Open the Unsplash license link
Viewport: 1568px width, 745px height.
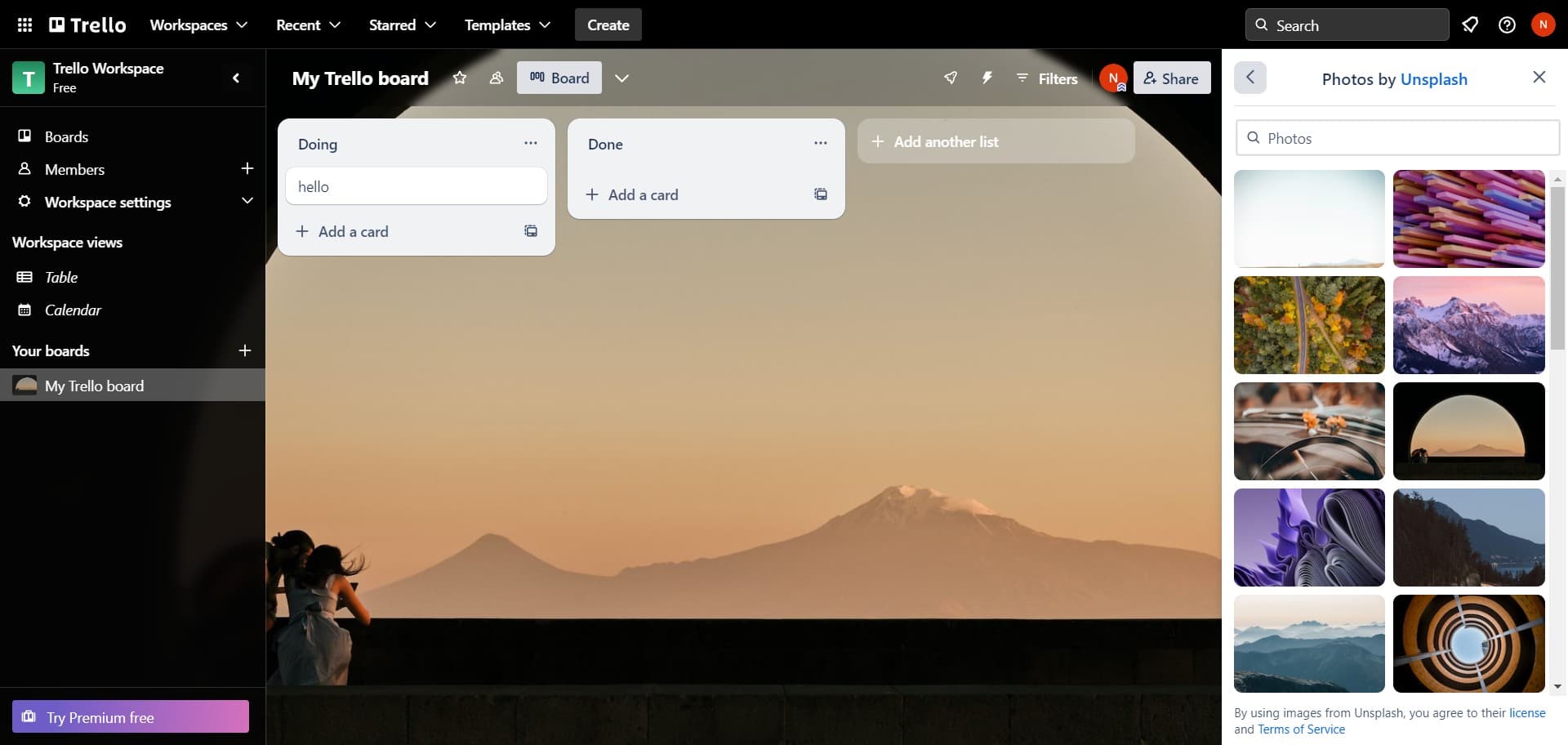[x=1527, y=712]
